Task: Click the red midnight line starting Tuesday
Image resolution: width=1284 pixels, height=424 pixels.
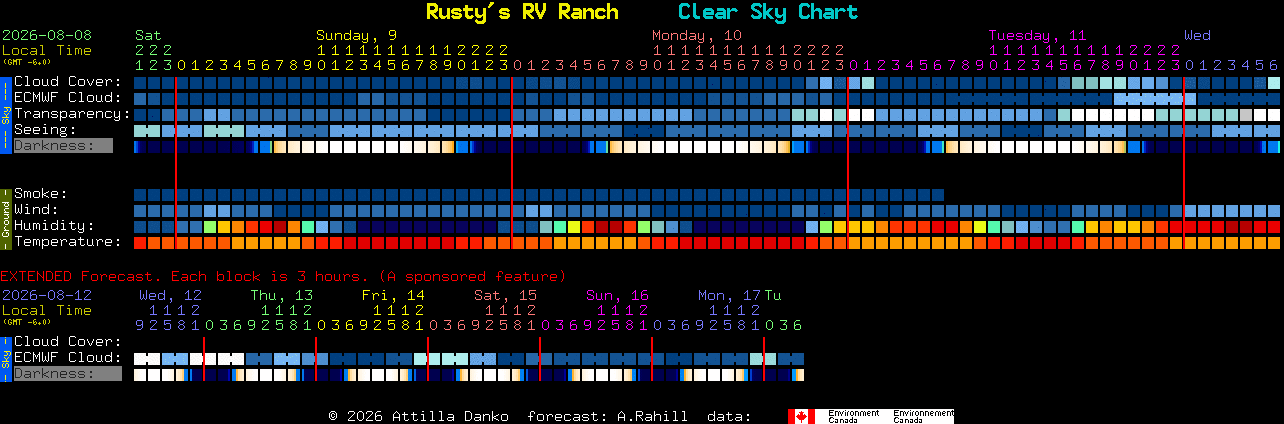Action: 848,162
